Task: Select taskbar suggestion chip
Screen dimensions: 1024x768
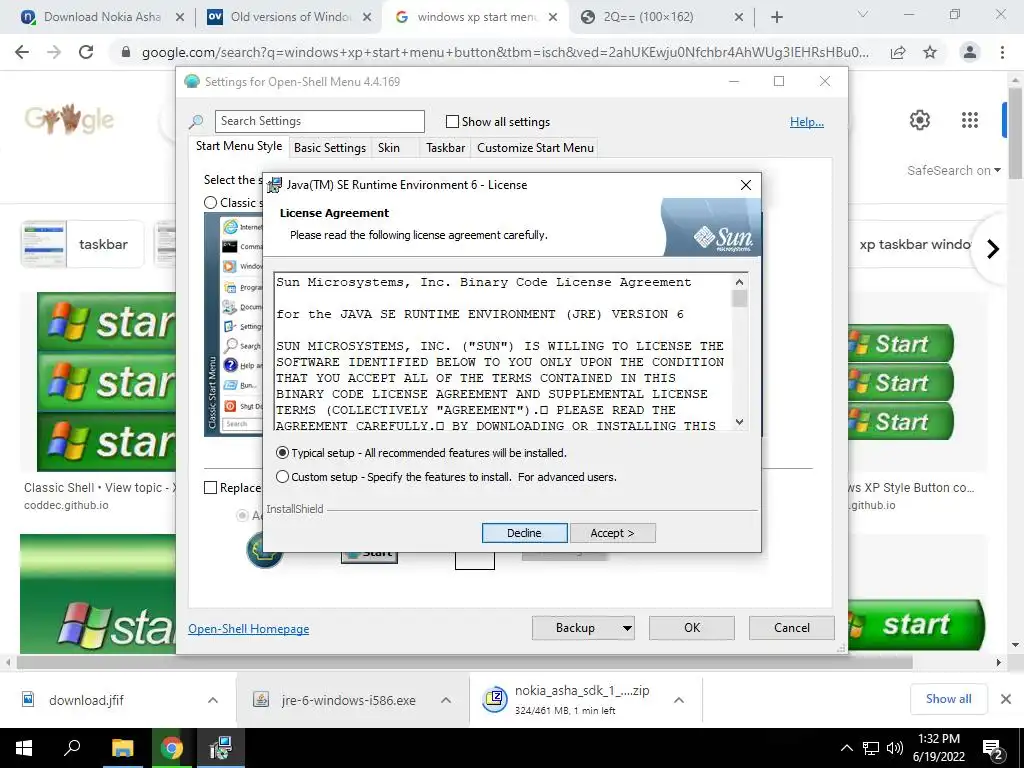Action: [x=82, y=244]
